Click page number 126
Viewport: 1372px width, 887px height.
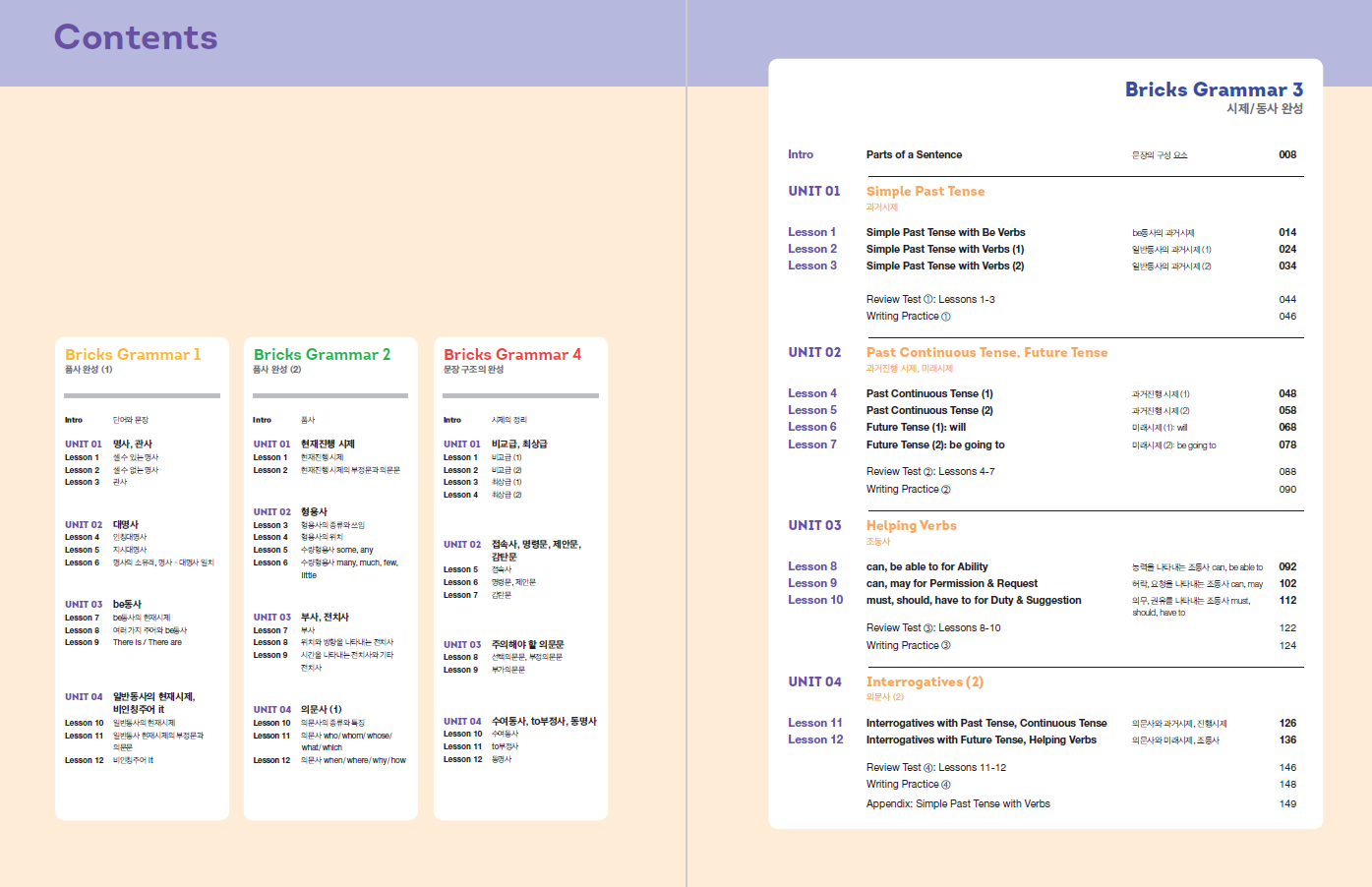tap(1287, 723)
